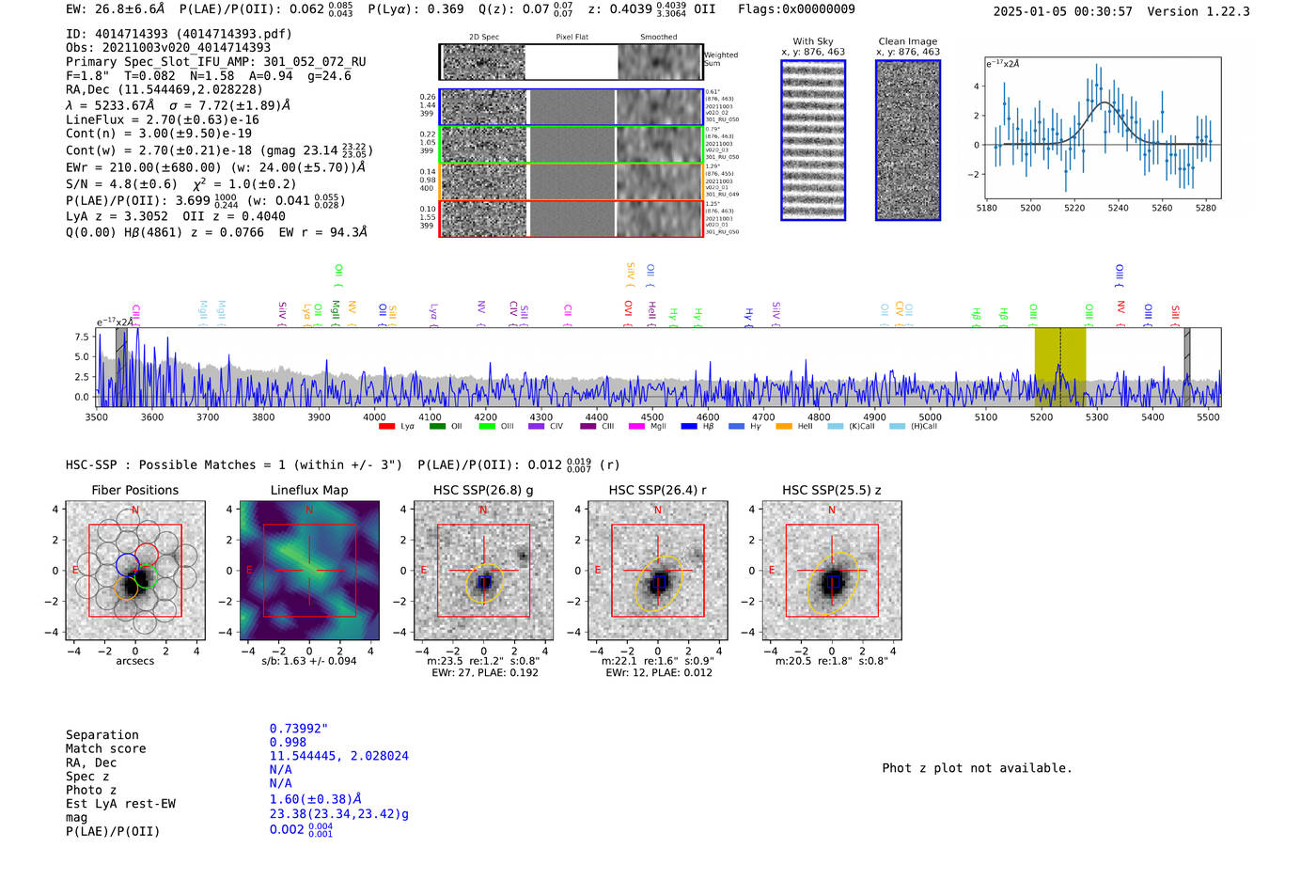Image resolution: width=1316 pixels, height=896 pixels.
Task: Click the blue fiber circle in Fiber Positions
Action: point(128,565)
